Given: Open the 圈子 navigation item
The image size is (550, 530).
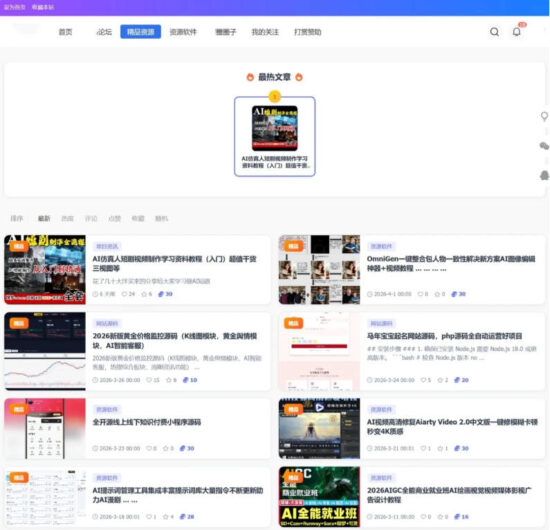Looking at the screenshot, I should (226, 32).
